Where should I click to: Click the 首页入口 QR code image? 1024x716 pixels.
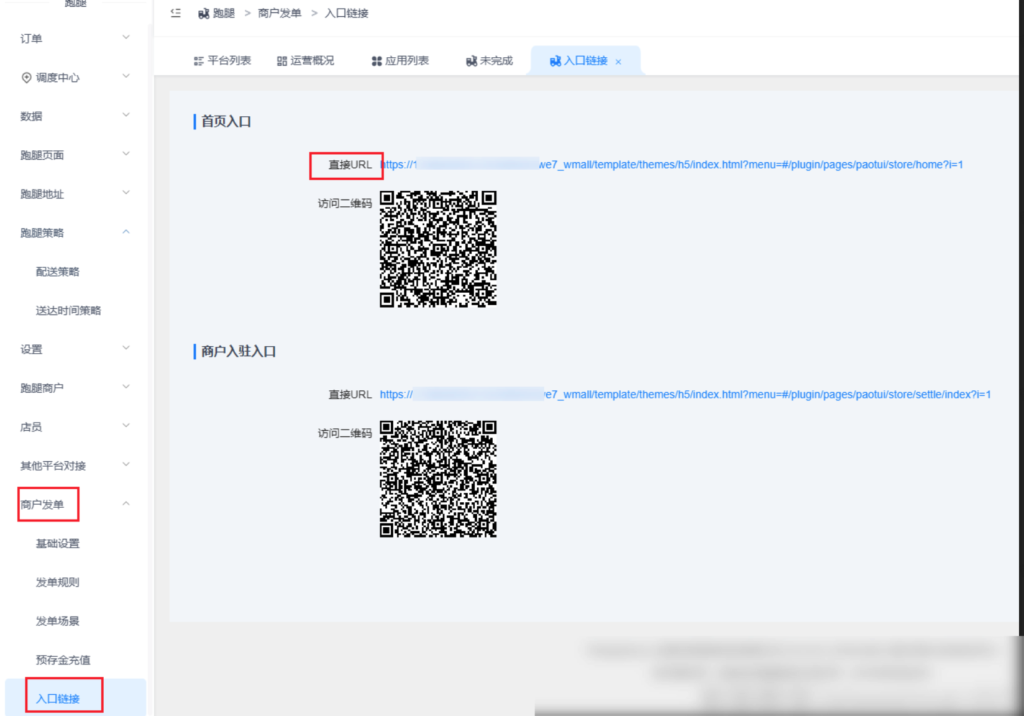coord(437,249)
